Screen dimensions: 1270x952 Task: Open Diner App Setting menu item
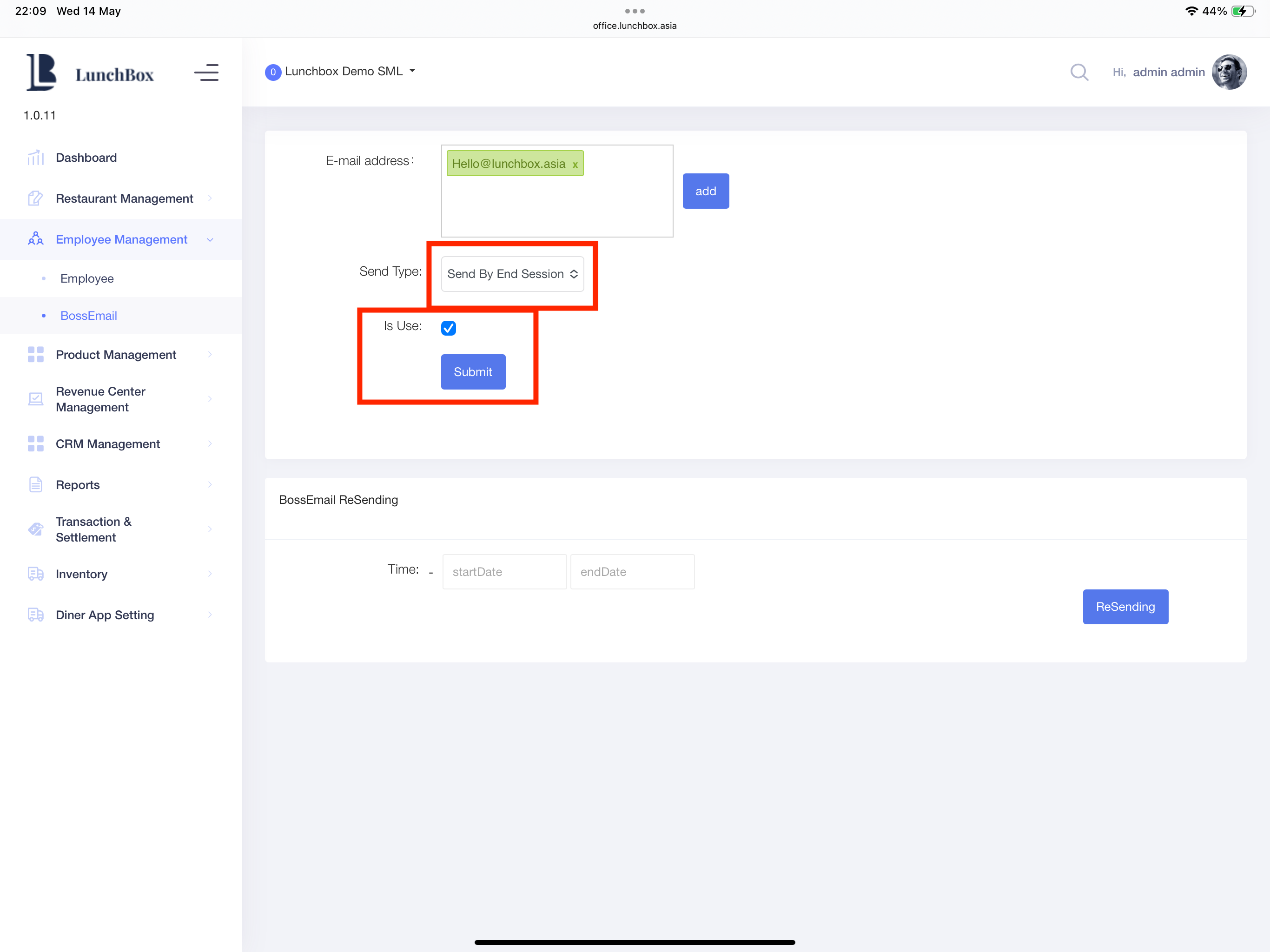pos(120,615)
